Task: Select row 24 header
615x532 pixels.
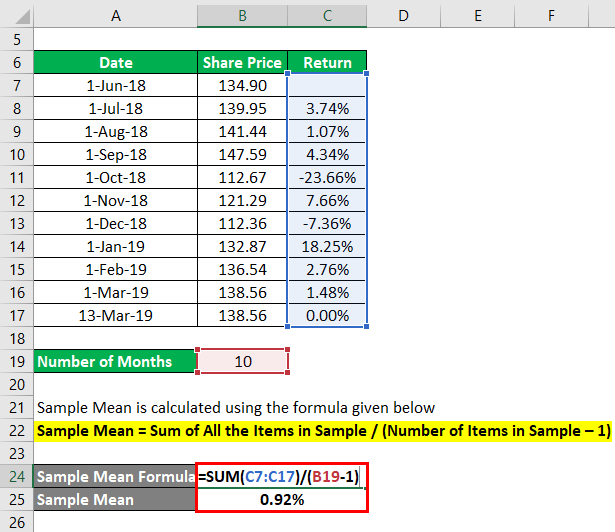Action: [x=17, y=476]
